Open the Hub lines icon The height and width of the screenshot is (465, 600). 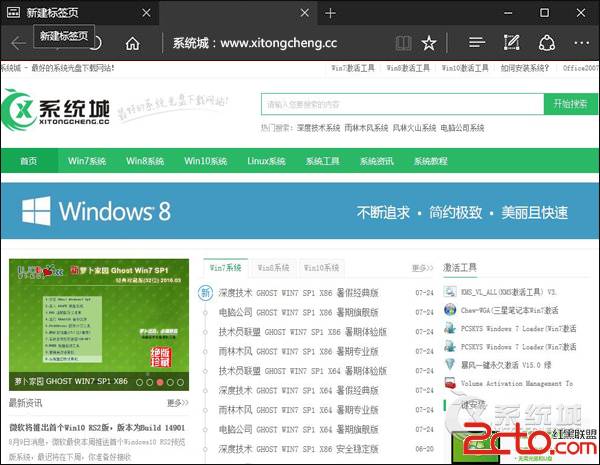[x=477, y=42]
